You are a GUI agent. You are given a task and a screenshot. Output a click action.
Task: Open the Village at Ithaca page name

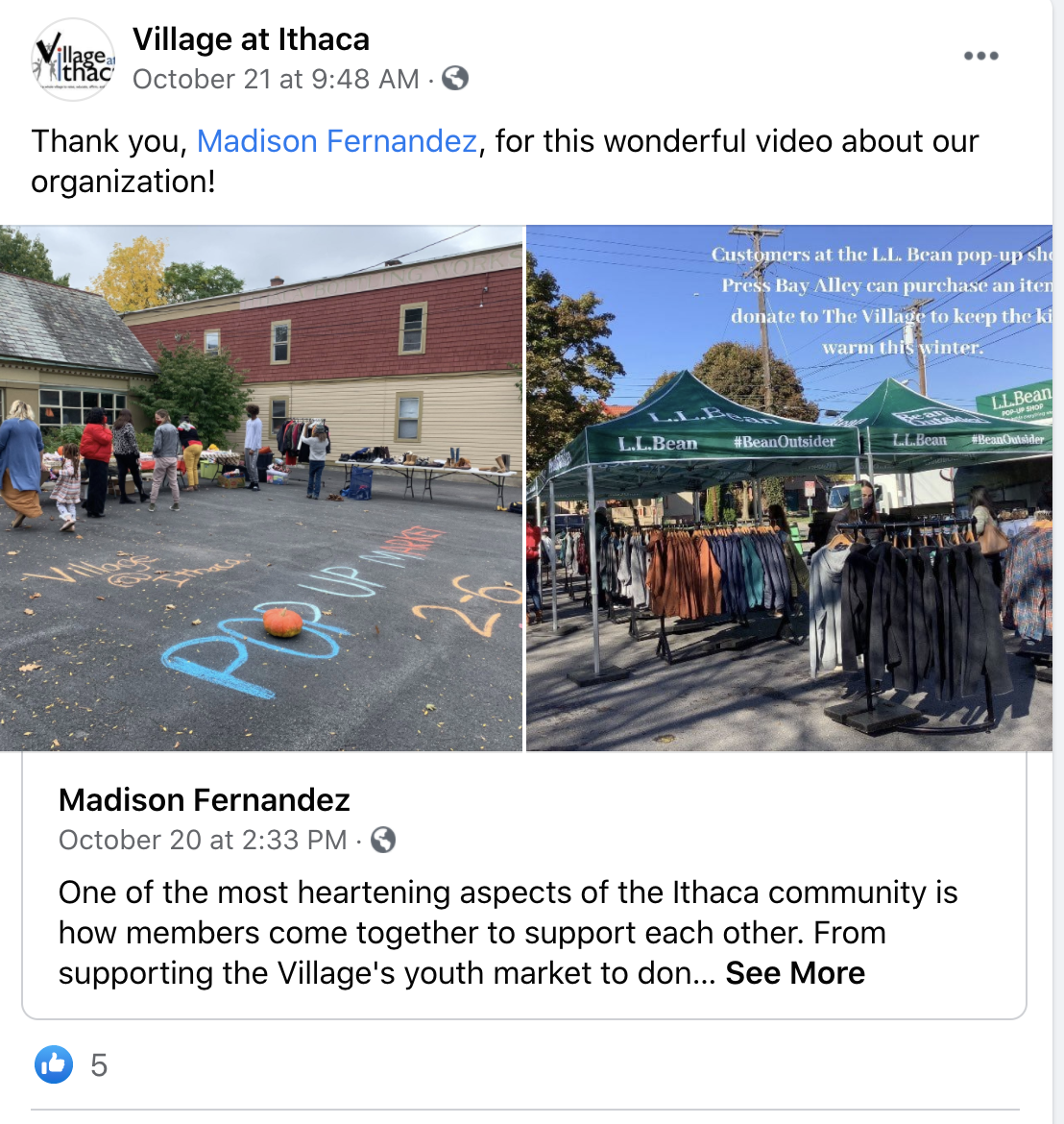tap(251, 38)
